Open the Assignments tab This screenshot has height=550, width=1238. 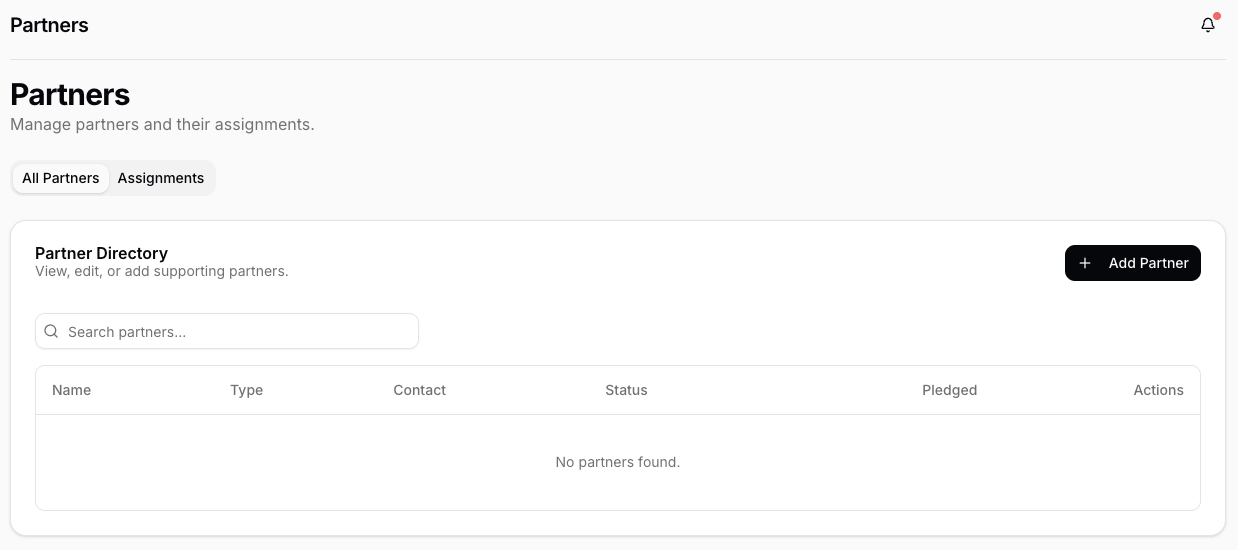point(161,178)
